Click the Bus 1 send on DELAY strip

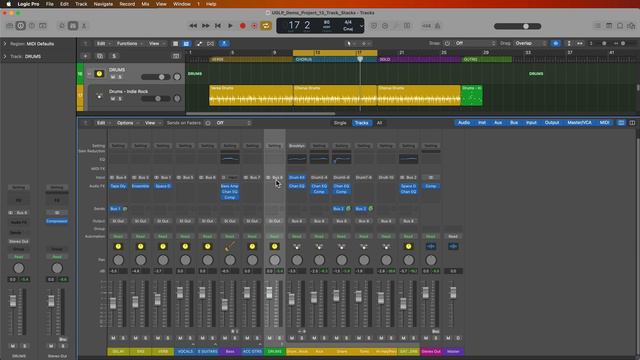(116, 209)
